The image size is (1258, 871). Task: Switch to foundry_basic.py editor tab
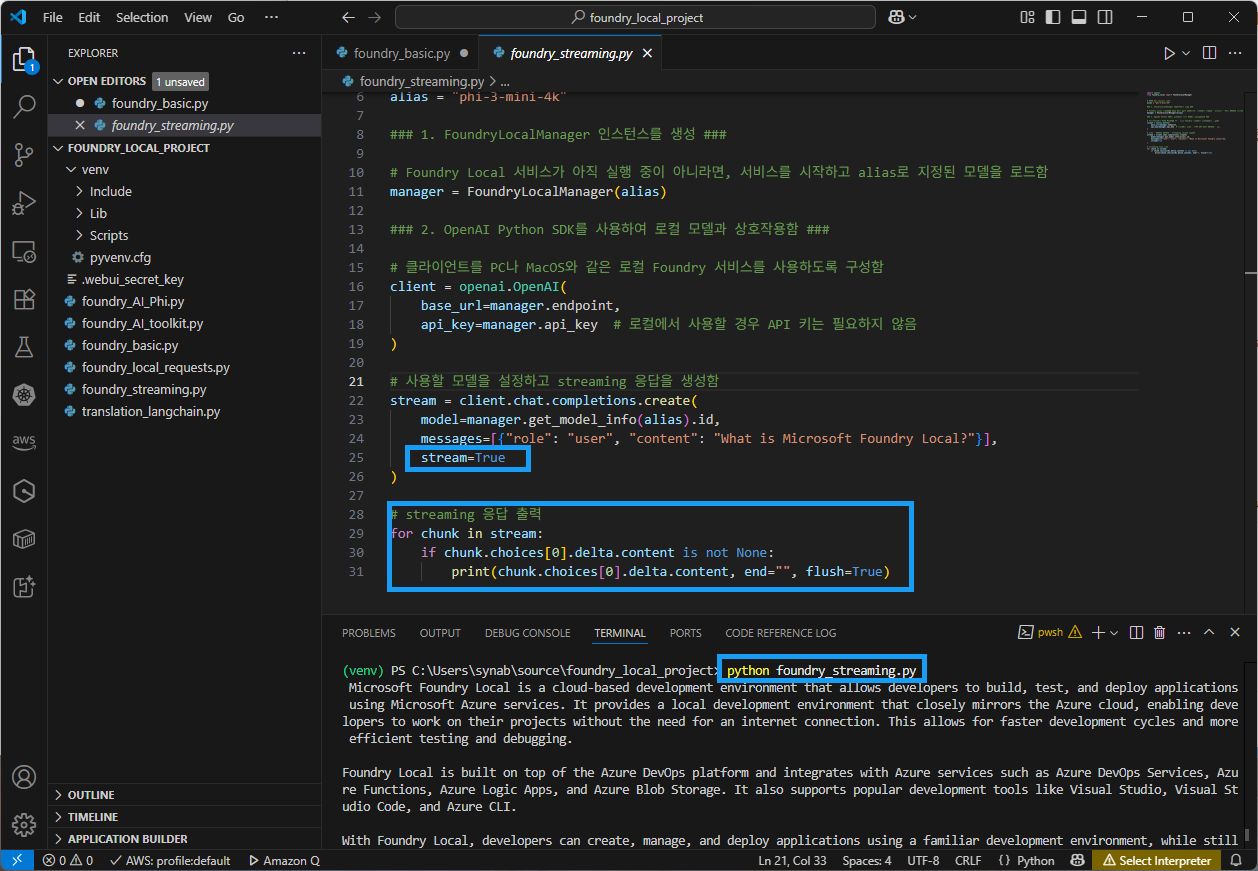tap(401, 53)
